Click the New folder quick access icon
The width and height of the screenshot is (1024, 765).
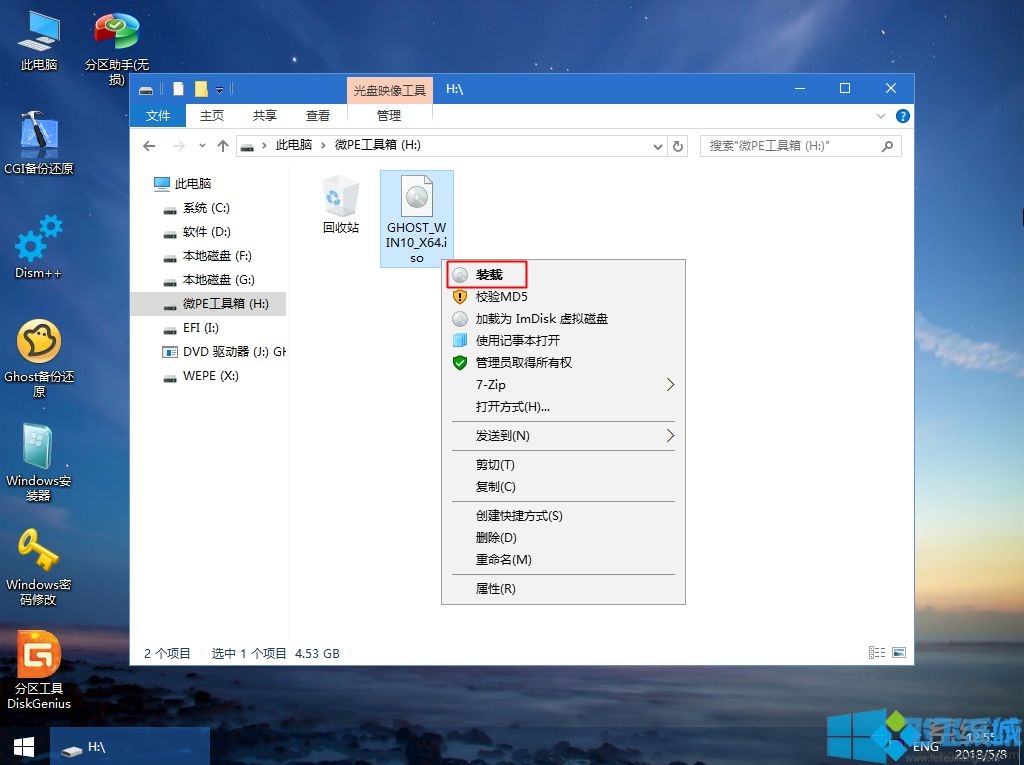tap(202, 88)
